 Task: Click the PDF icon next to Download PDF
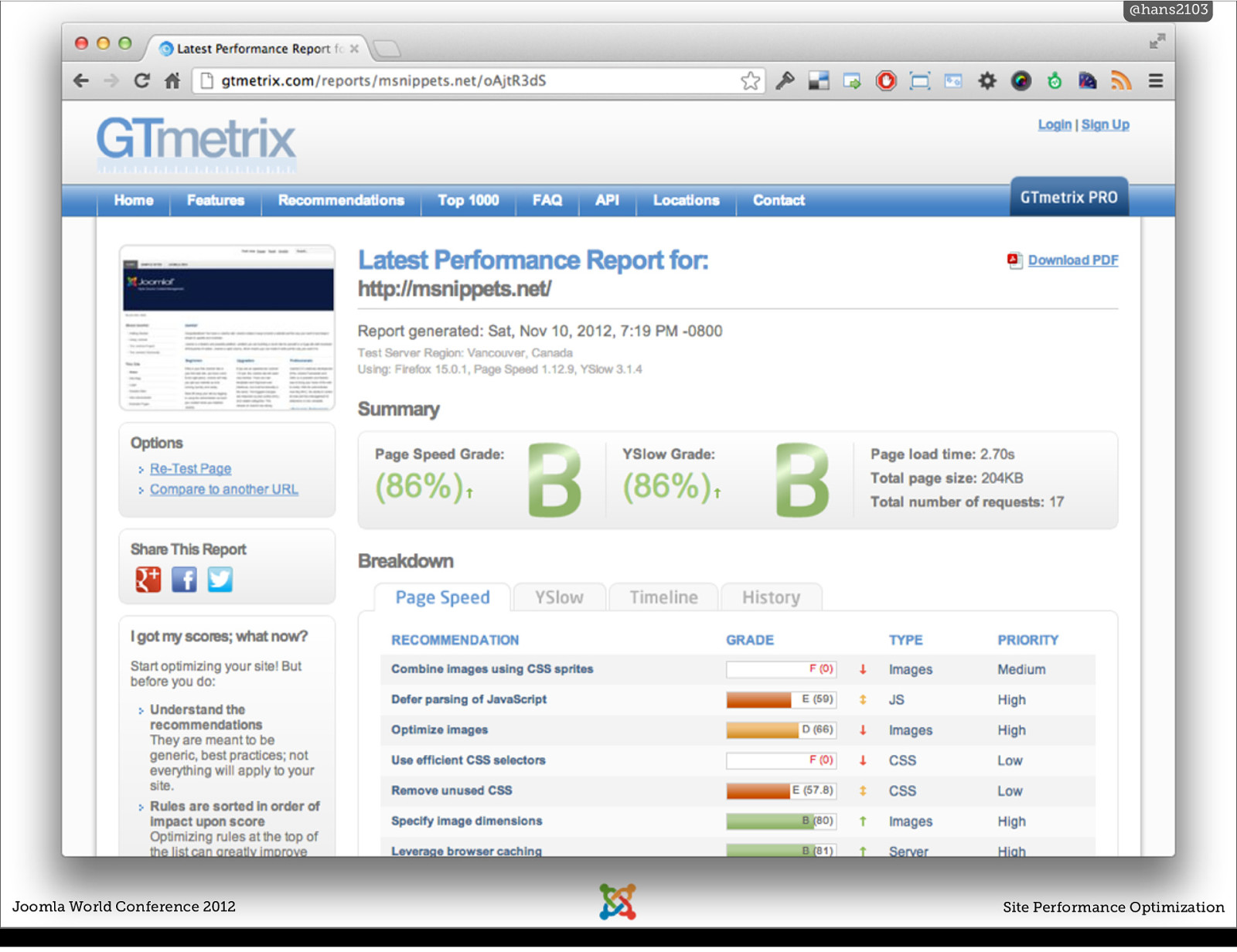click(1014, 260)
